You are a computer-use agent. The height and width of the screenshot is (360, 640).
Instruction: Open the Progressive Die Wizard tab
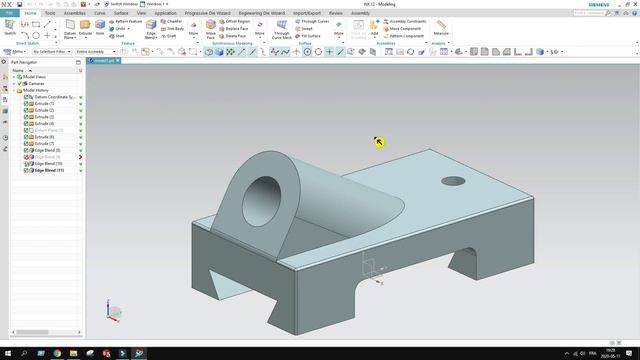point(207,13)
